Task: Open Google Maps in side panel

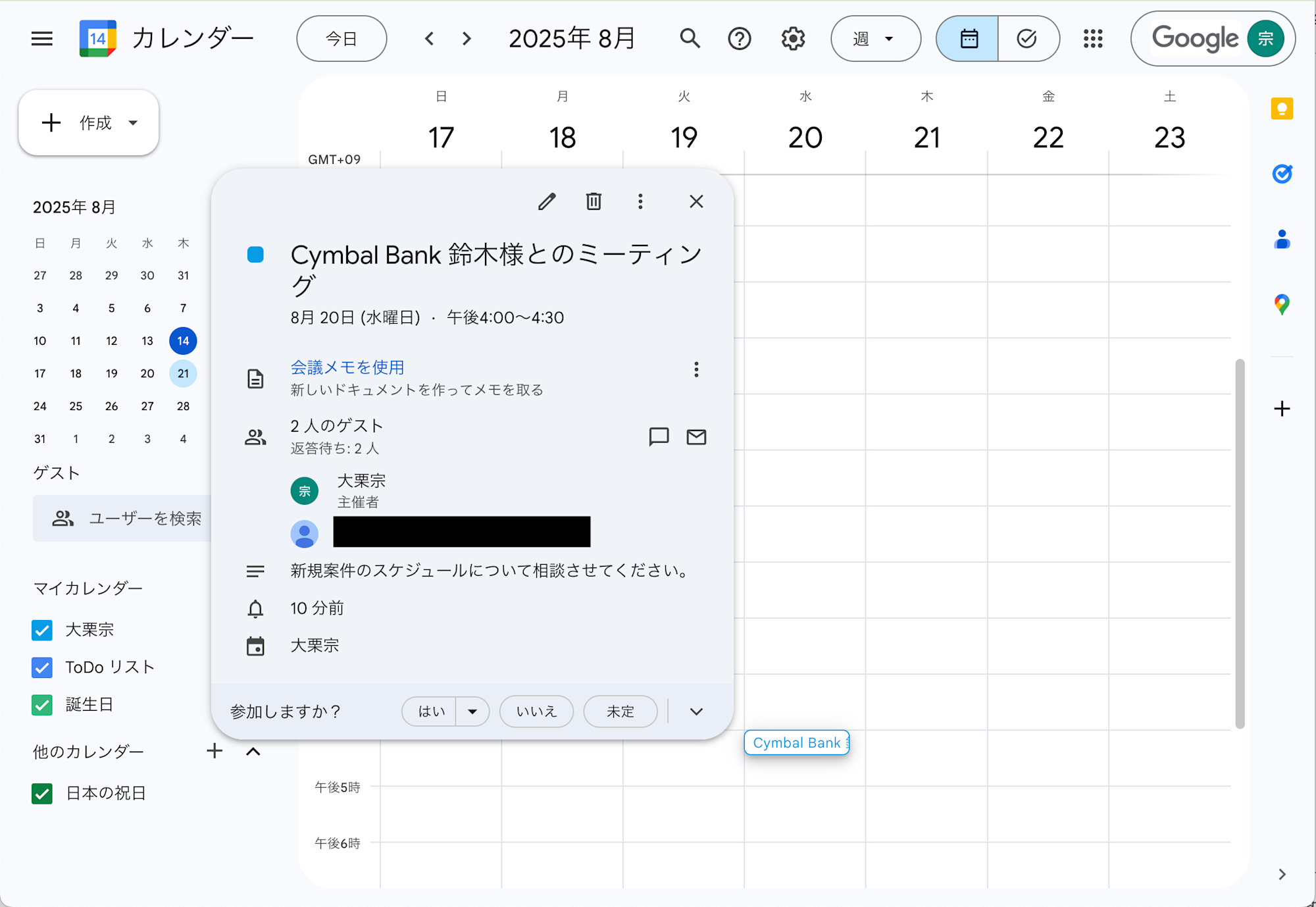Action: click(1282, 304)
